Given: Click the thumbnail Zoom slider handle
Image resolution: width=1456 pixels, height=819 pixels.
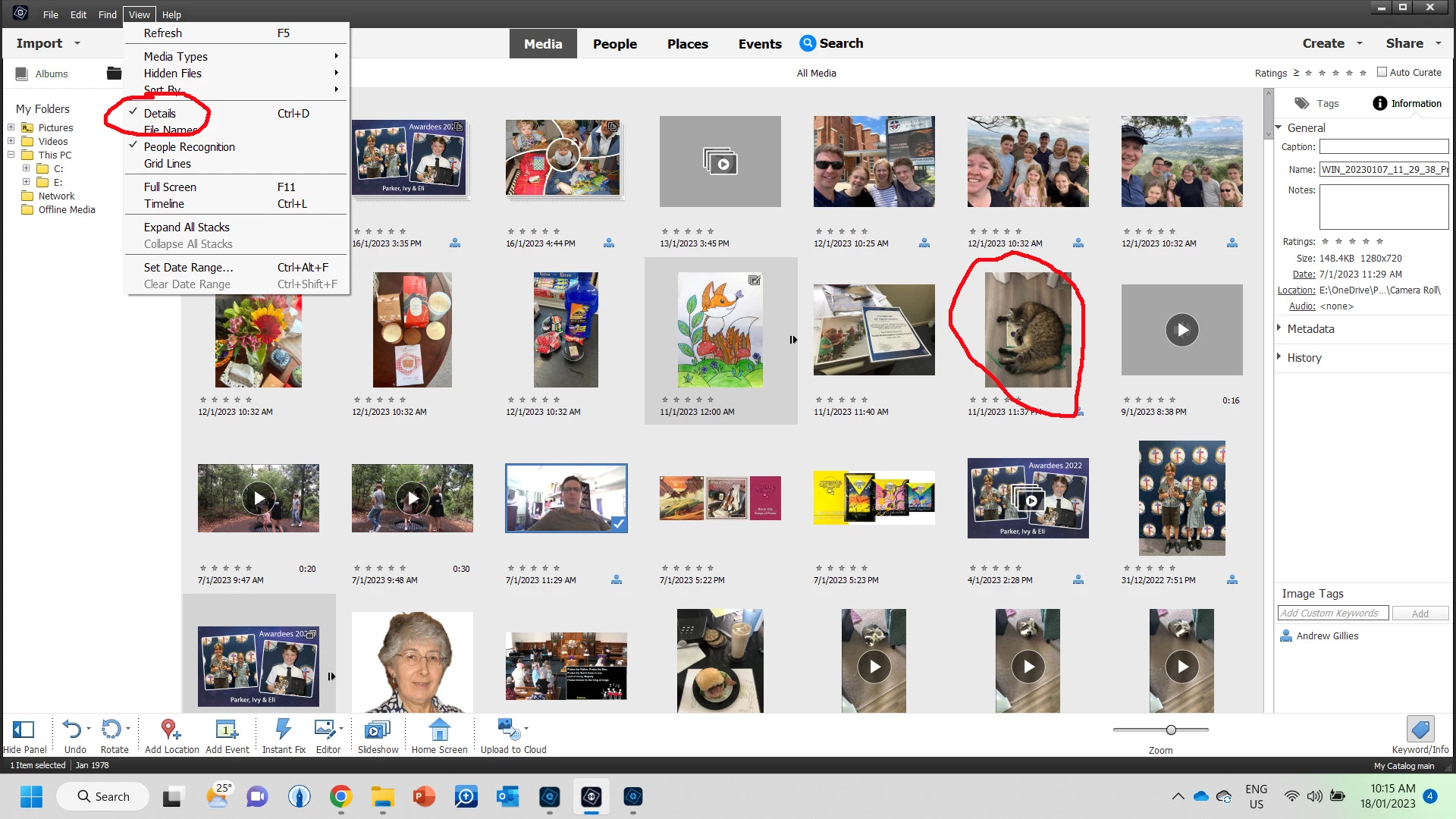Looking at the screenshot, I should pos(1171,730).
